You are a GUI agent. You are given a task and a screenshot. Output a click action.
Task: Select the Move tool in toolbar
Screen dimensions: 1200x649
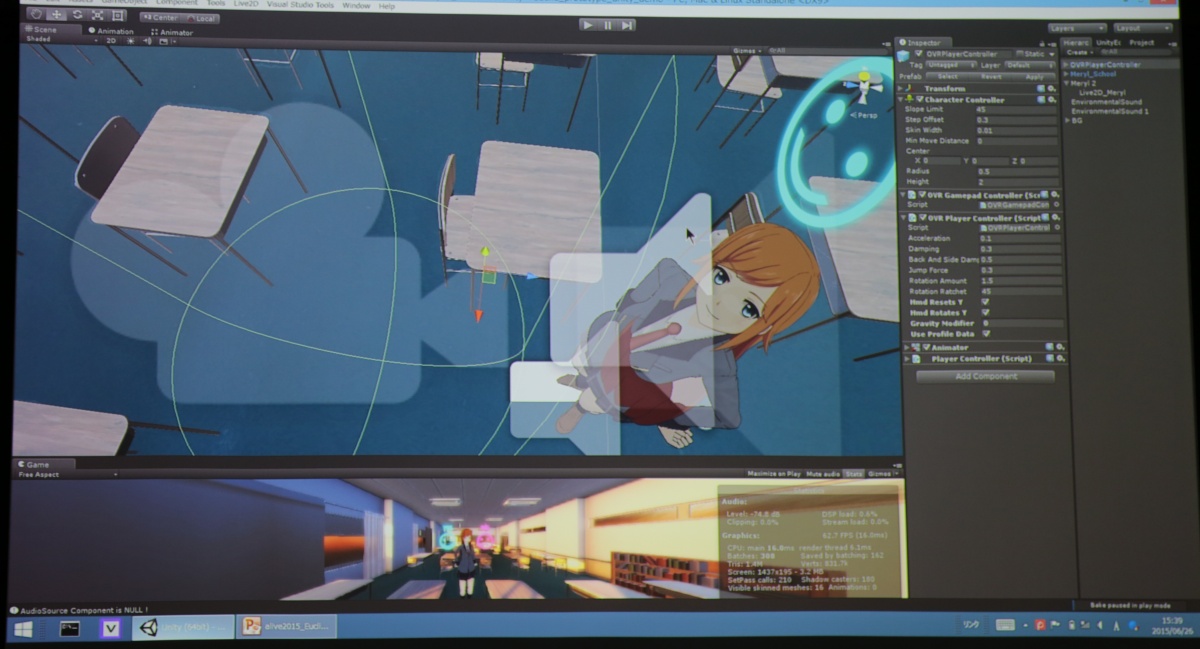click(x=57, y=15)
